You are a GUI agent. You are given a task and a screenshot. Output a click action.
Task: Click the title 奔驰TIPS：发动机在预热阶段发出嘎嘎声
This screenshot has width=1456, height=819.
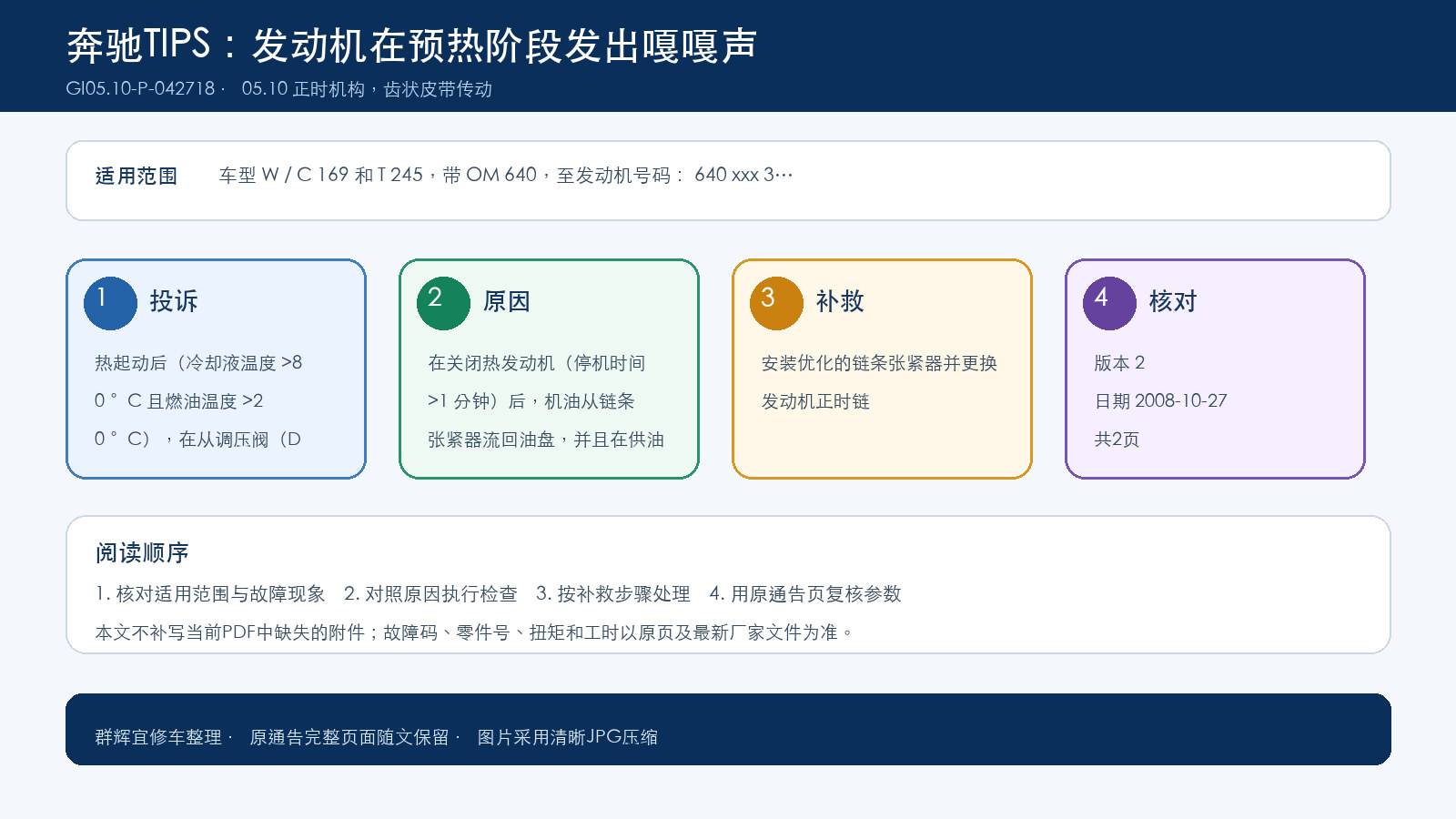pyautogui.click(x=411, y=45)
